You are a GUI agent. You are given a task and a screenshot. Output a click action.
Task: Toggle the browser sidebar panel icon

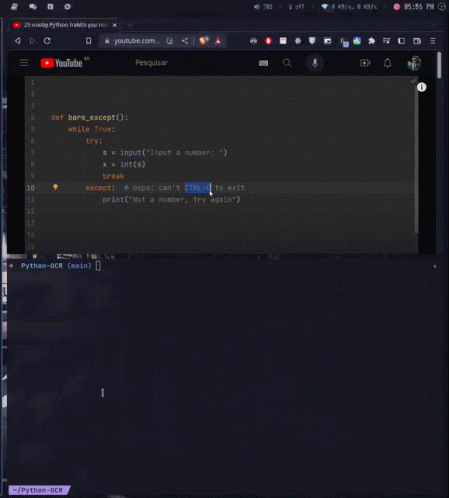(x=402, y=41)
